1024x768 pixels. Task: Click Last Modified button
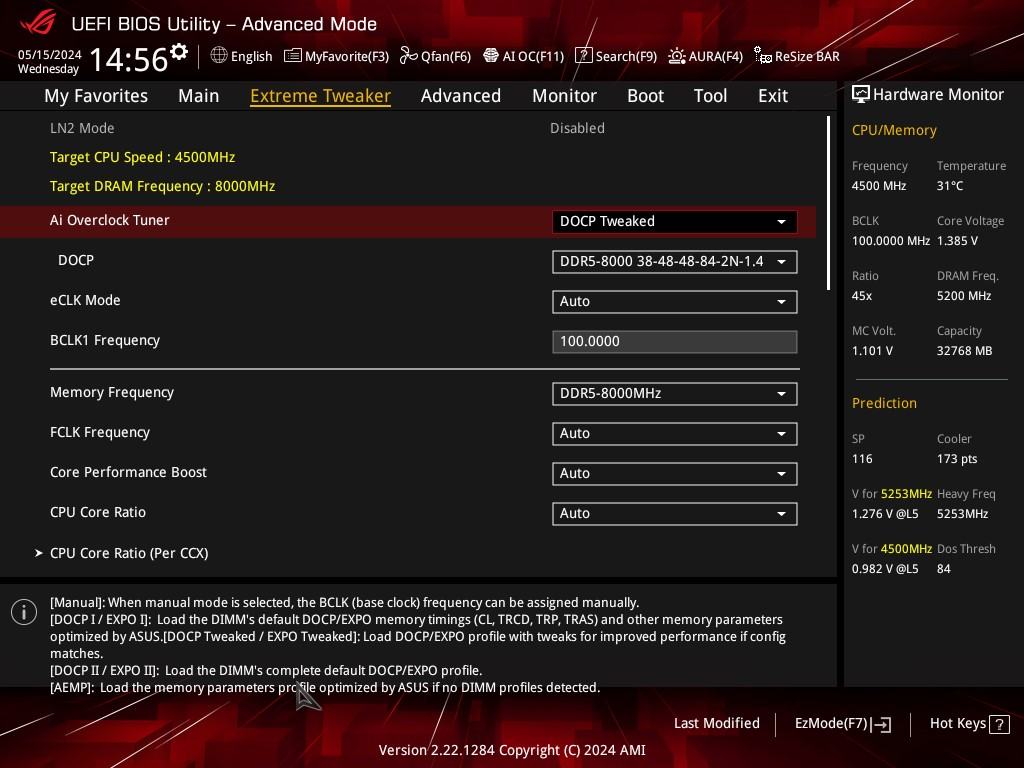pyautogui.click(x=716, y=724)
